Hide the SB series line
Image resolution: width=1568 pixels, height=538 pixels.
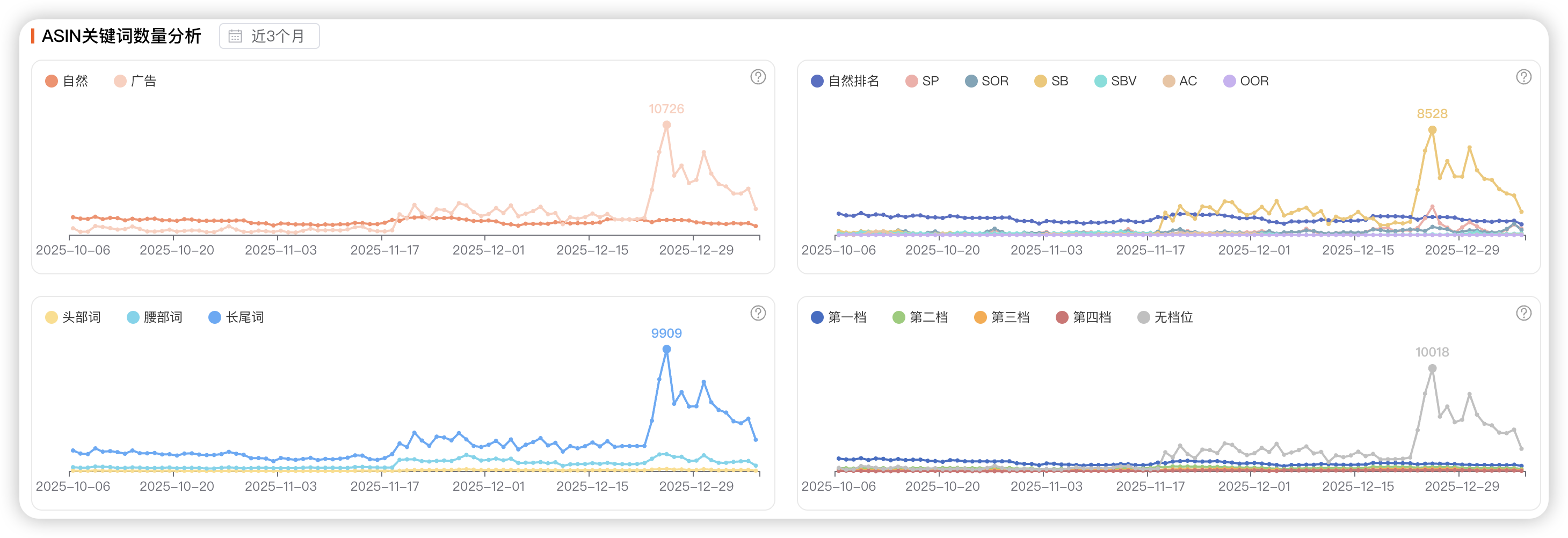1051,81
